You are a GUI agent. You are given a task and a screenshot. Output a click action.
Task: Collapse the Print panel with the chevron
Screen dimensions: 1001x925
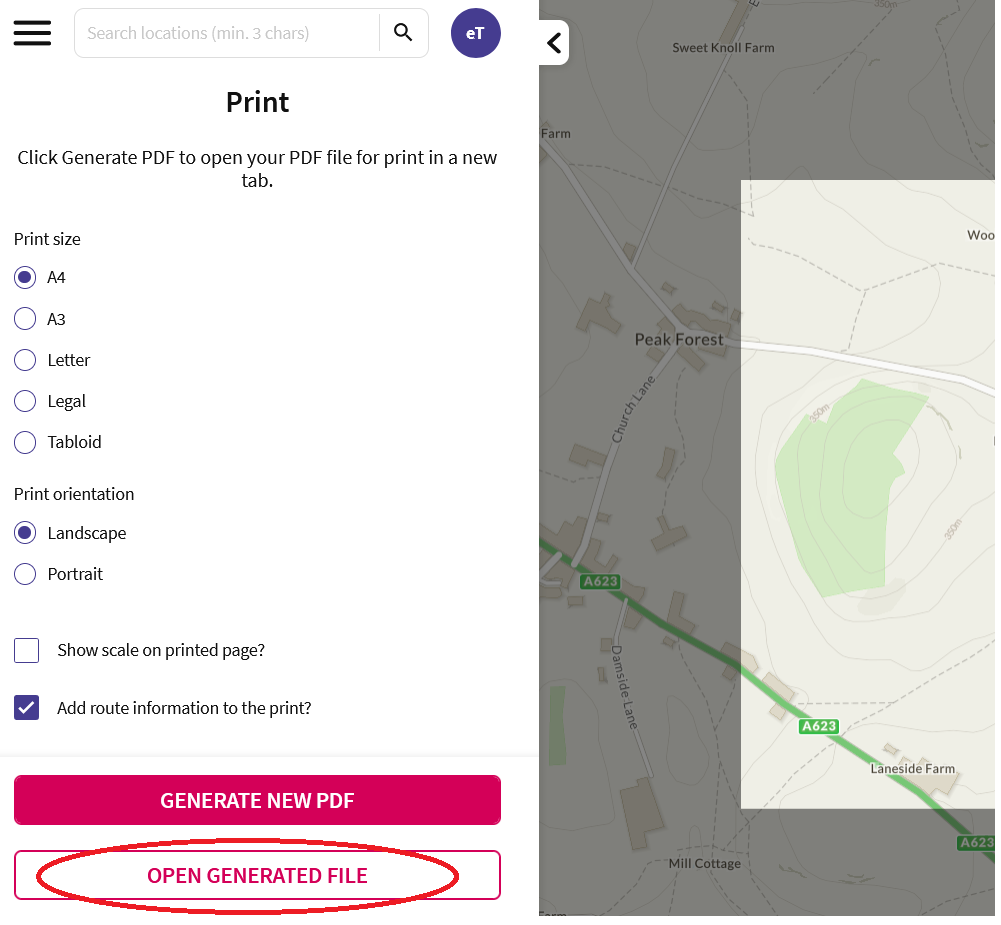[x=552, y=43]
